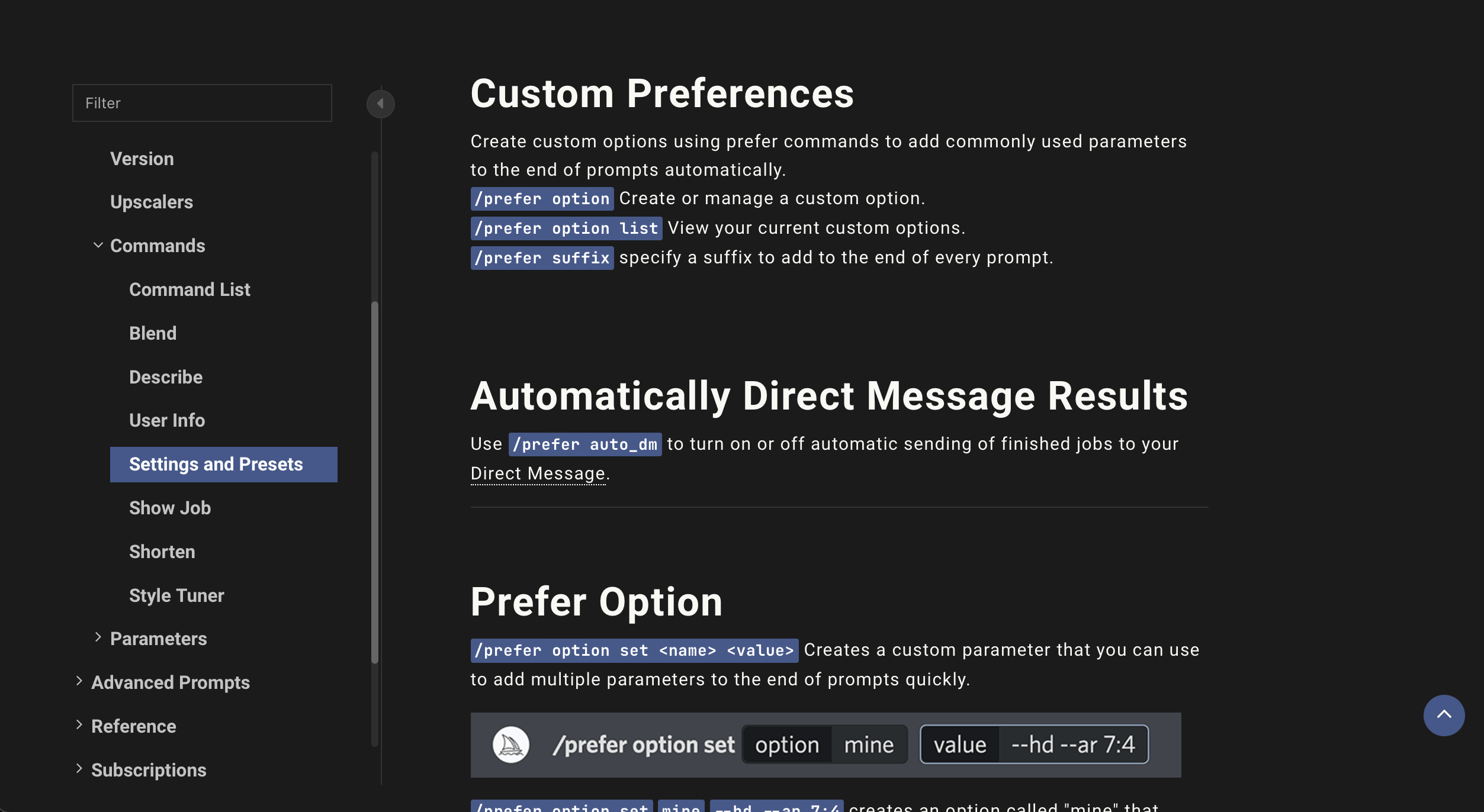Follow the Direct Message link

click(x=538, y=473)
